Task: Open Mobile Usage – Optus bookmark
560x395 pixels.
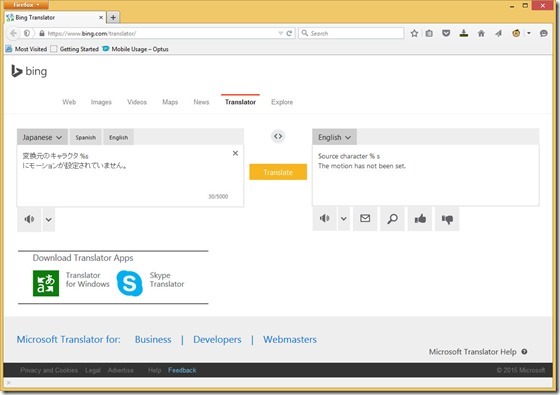Action: point(135,49)
